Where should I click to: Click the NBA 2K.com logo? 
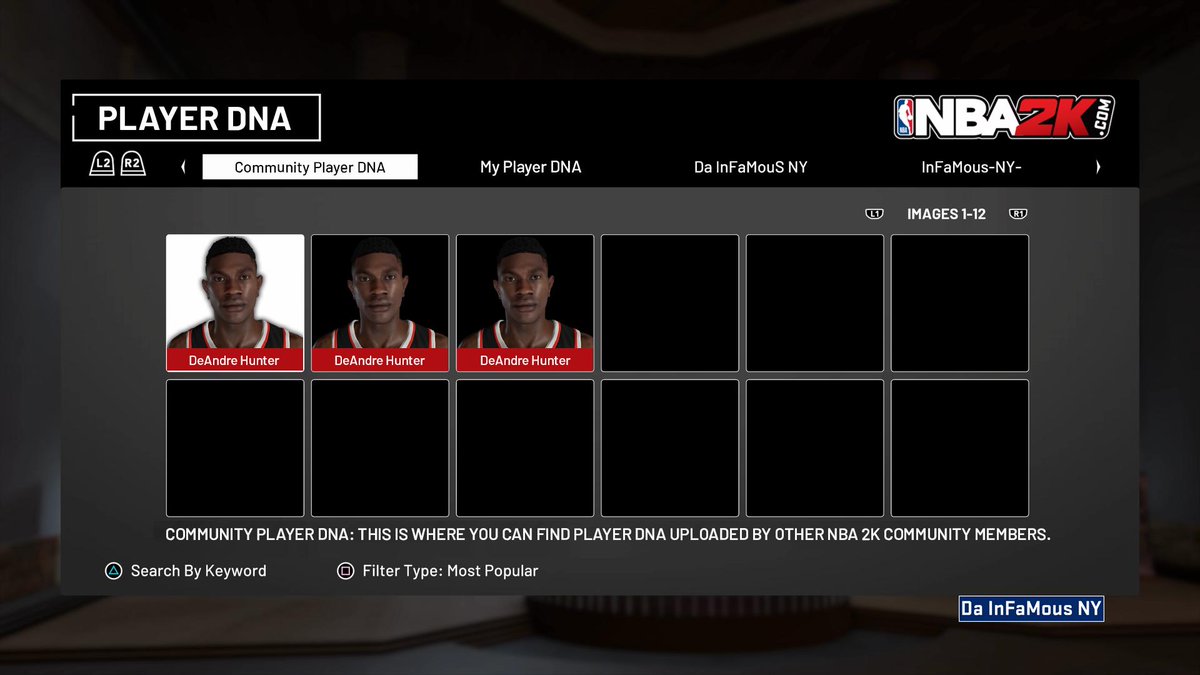point(1004,118)
